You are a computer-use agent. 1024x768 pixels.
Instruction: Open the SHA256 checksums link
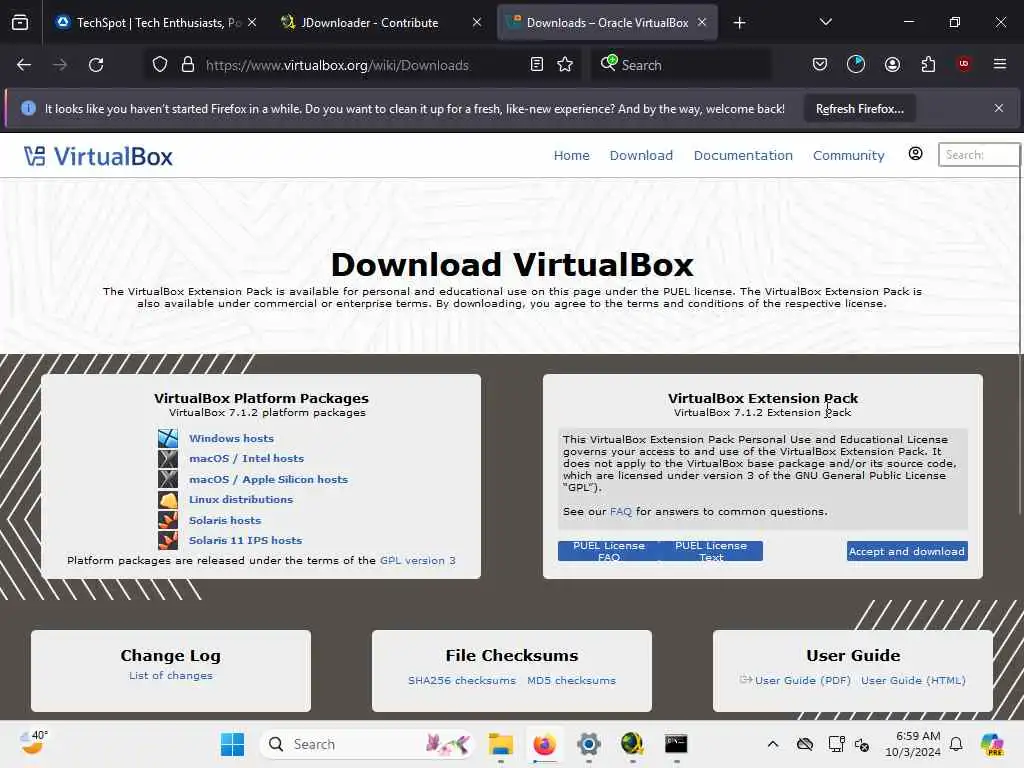(462, 680)
